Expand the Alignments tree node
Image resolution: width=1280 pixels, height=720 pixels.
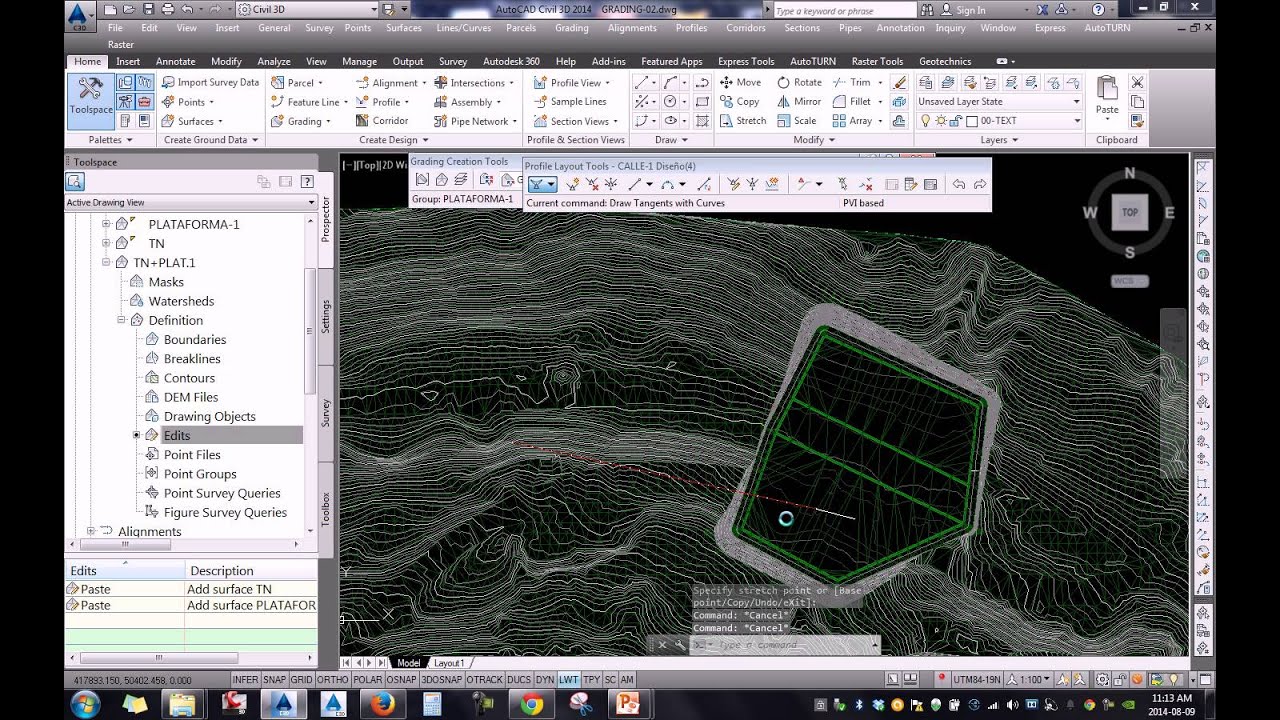click(91, 531)
